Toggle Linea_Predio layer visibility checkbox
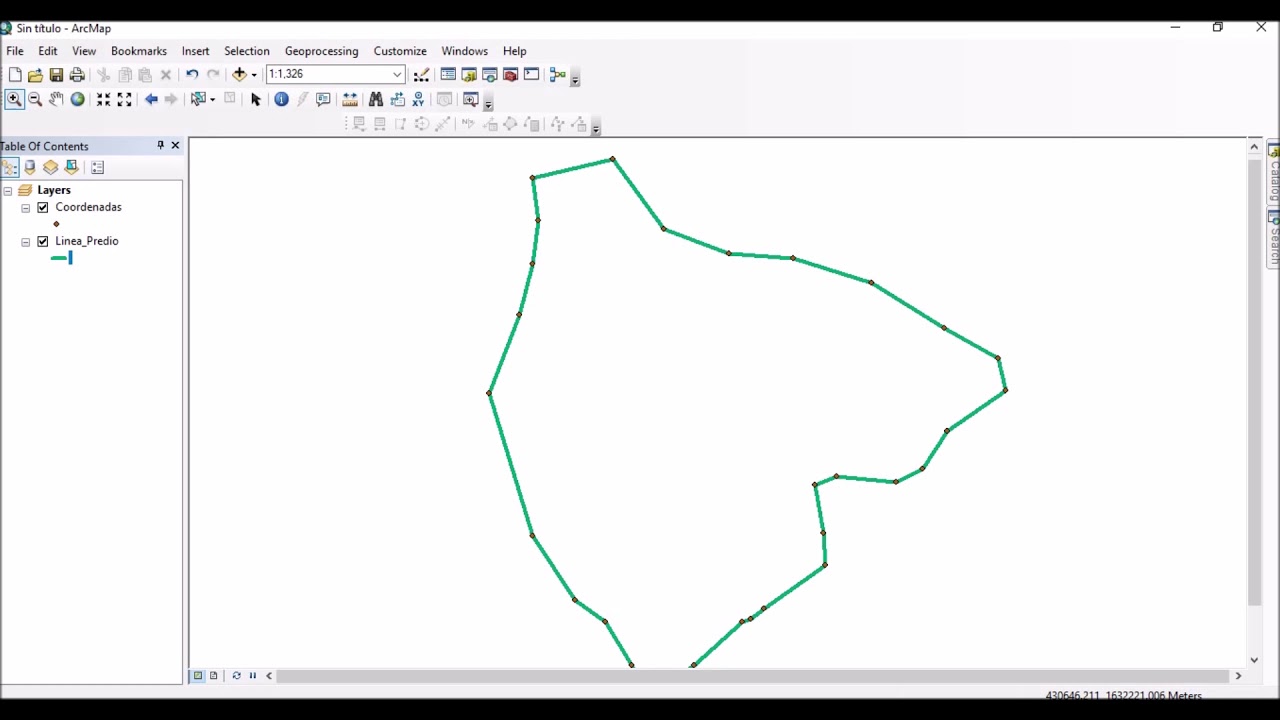1280x720 pixels. pyautogui.click(x=43, y=241)
